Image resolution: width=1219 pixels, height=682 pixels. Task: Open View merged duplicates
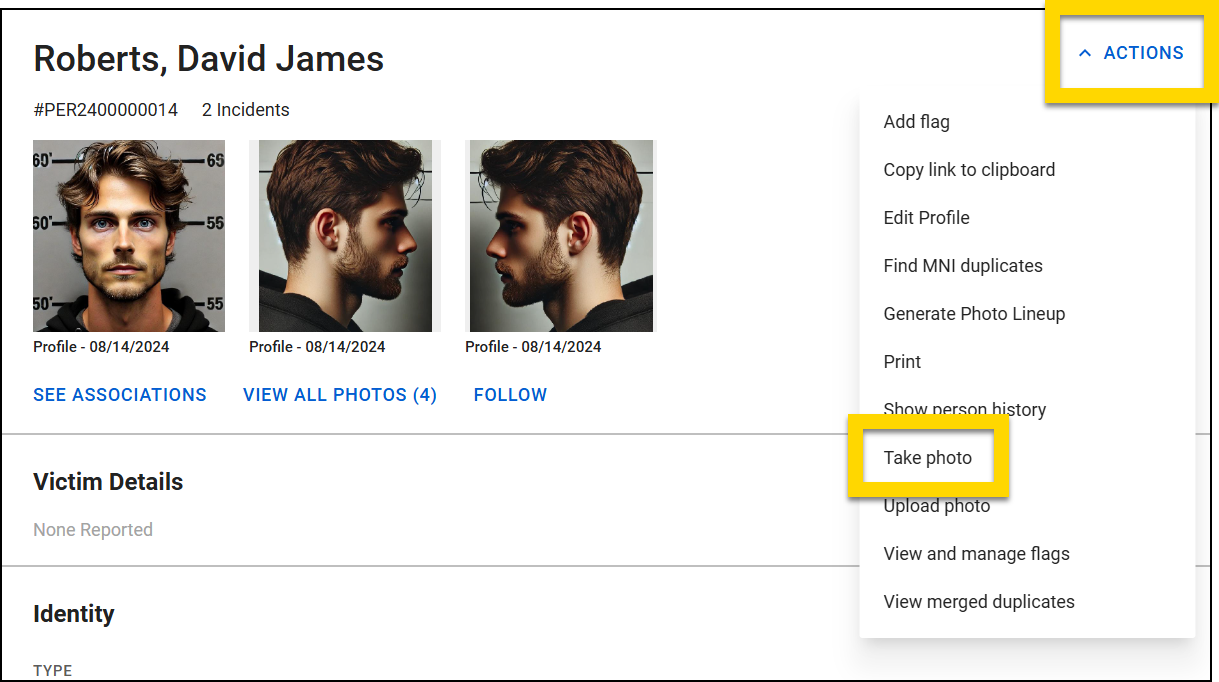(x=979, y=601)
